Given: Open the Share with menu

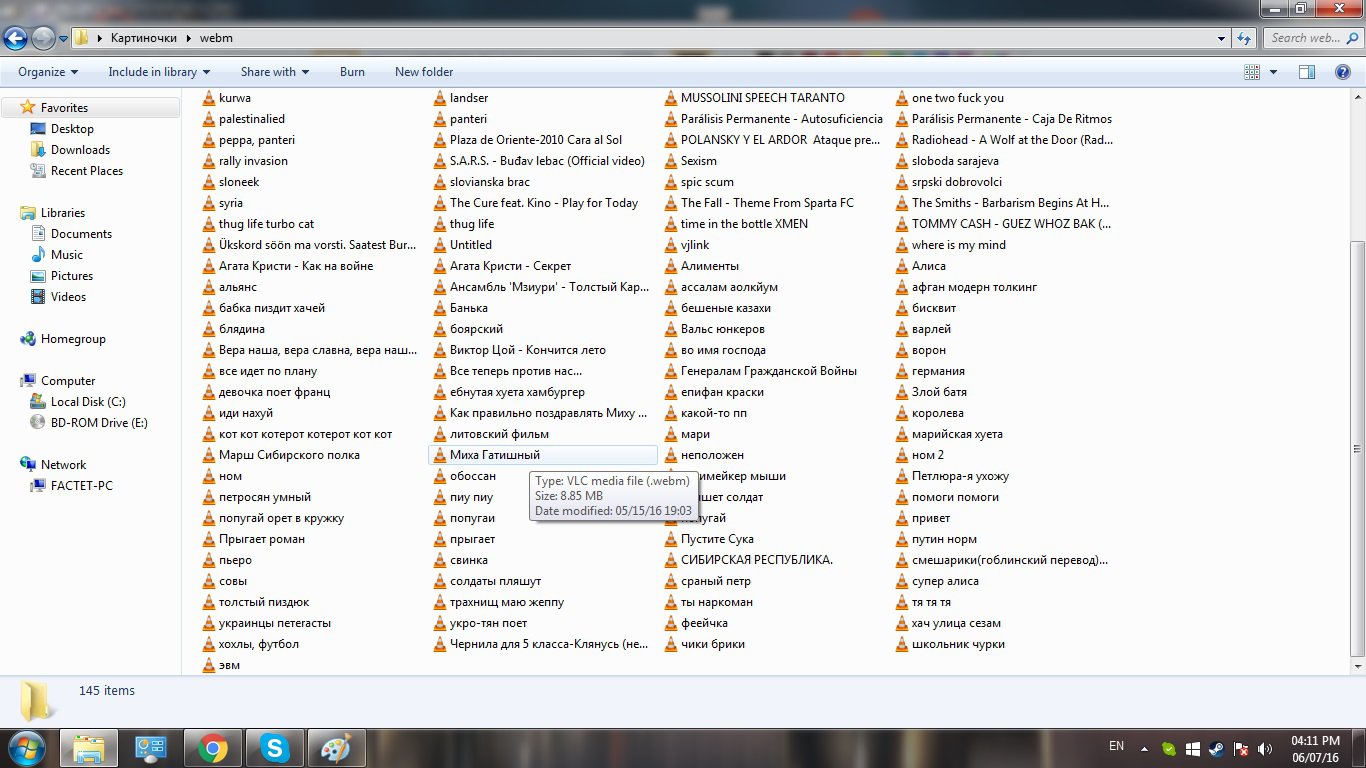Looking at the screenshot, I should [x=275, y=72].
